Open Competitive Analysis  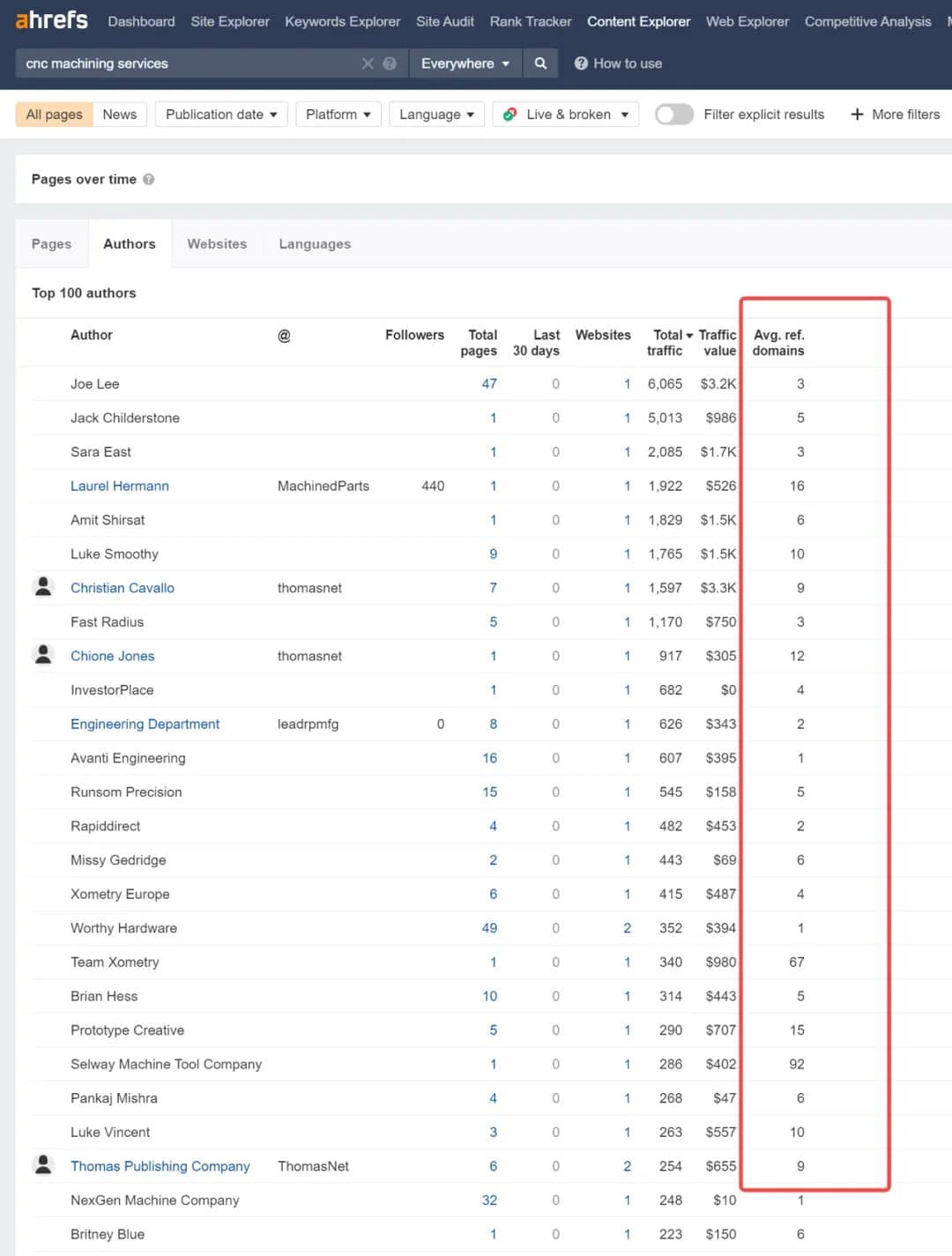point(868,21)
